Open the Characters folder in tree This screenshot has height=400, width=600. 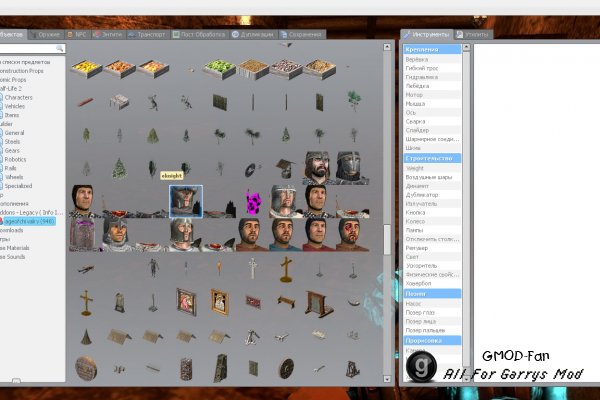pos(20,97)
